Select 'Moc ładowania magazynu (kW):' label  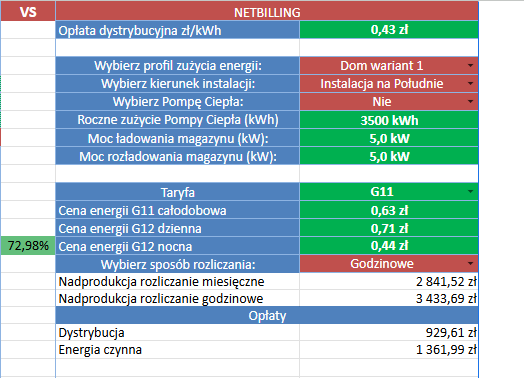pyautogui.click(x=177, y=138)
